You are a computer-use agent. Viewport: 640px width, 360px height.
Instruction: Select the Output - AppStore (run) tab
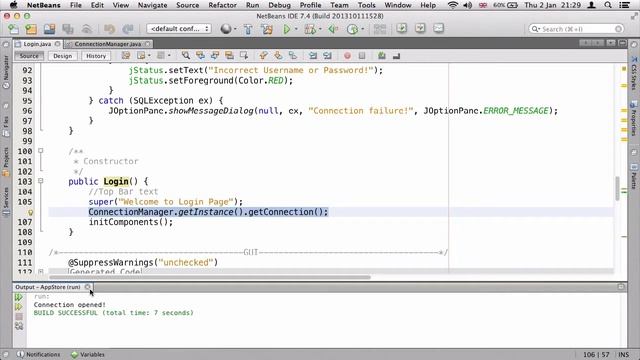tap(48, 287)
